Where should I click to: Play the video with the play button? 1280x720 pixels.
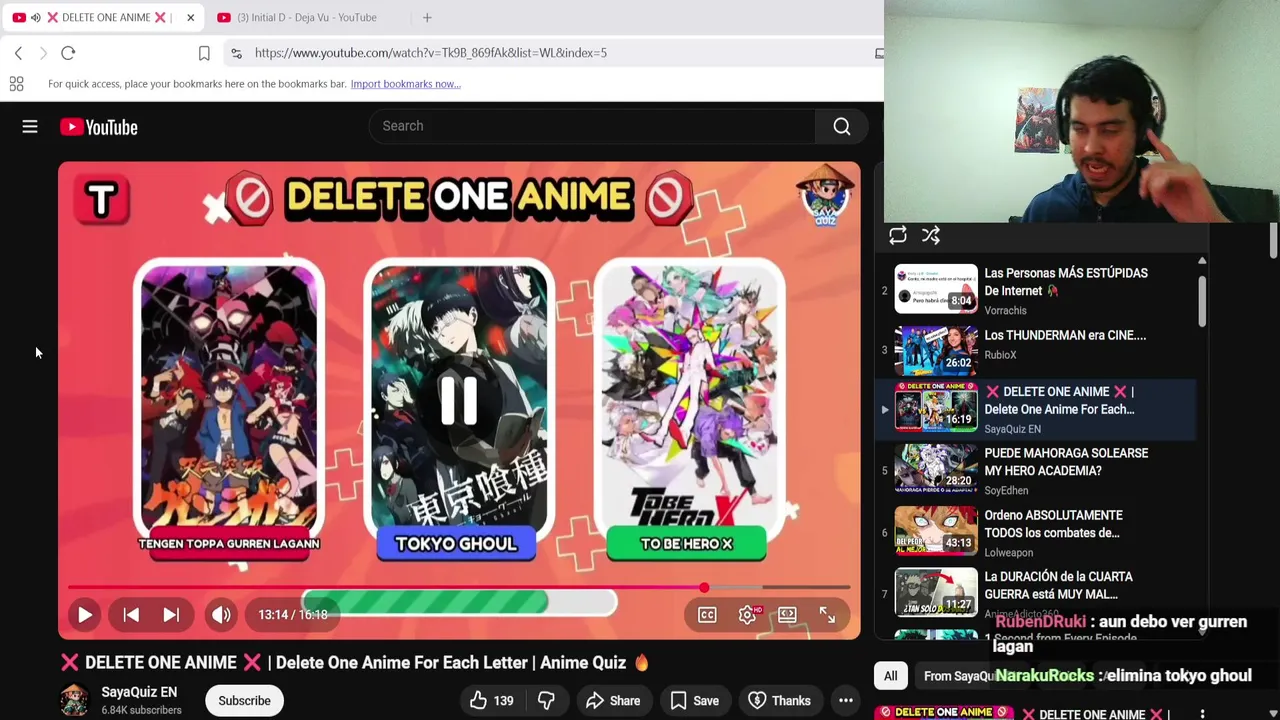point(85,615)
